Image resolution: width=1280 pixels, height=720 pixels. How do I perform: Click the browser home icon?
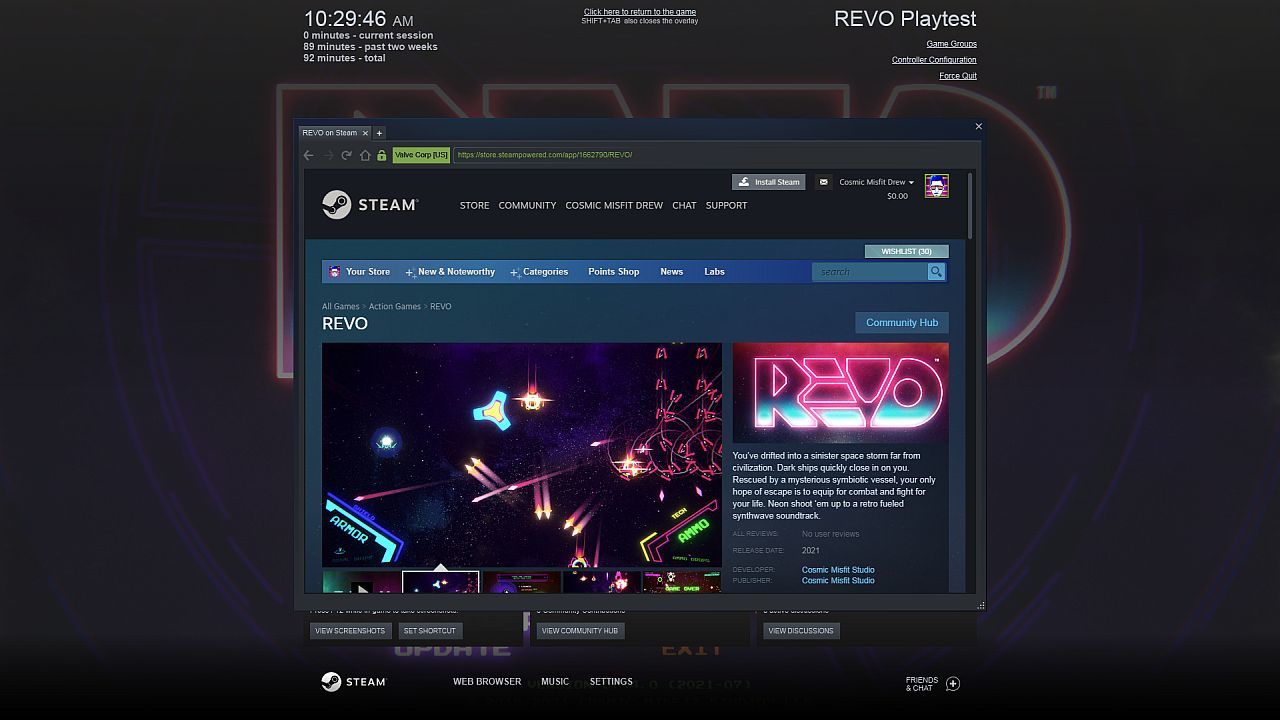pyautogui.click(x=366, y=155)
